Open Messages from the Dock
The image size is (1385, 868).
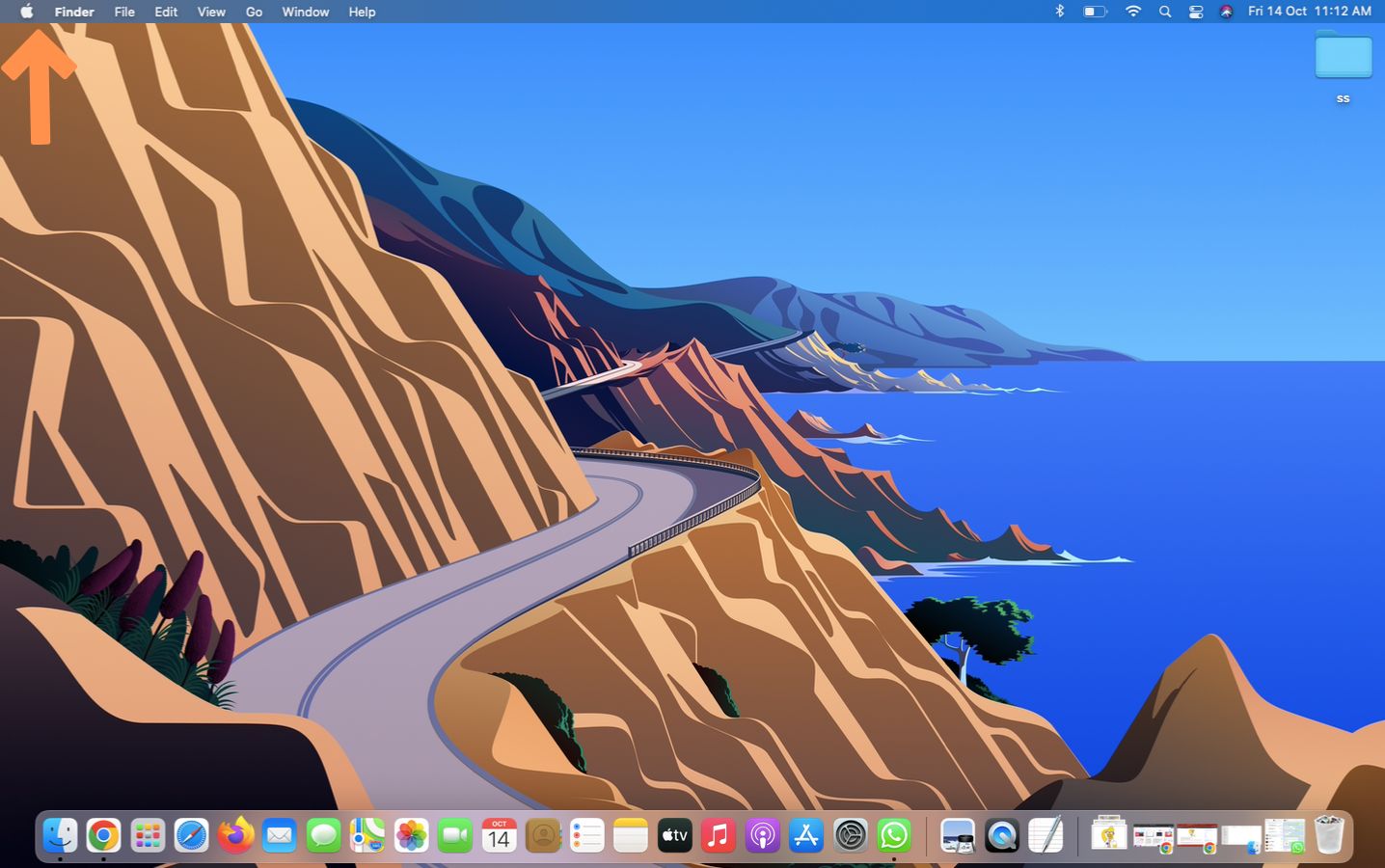[x=323, y=835]
